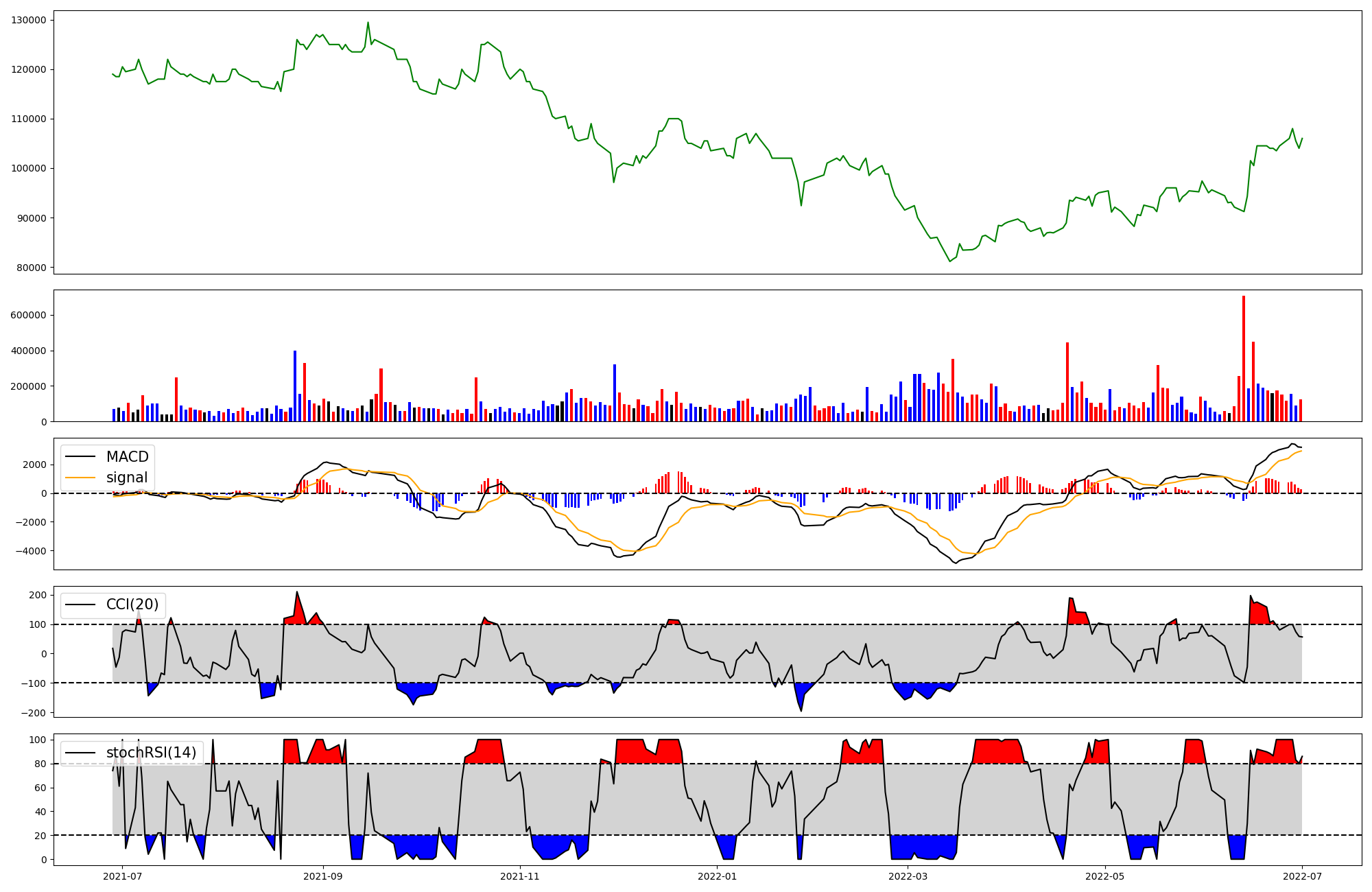
Task: Click the -200 CCI axis tick label
Action: click(x=34, y=713)
